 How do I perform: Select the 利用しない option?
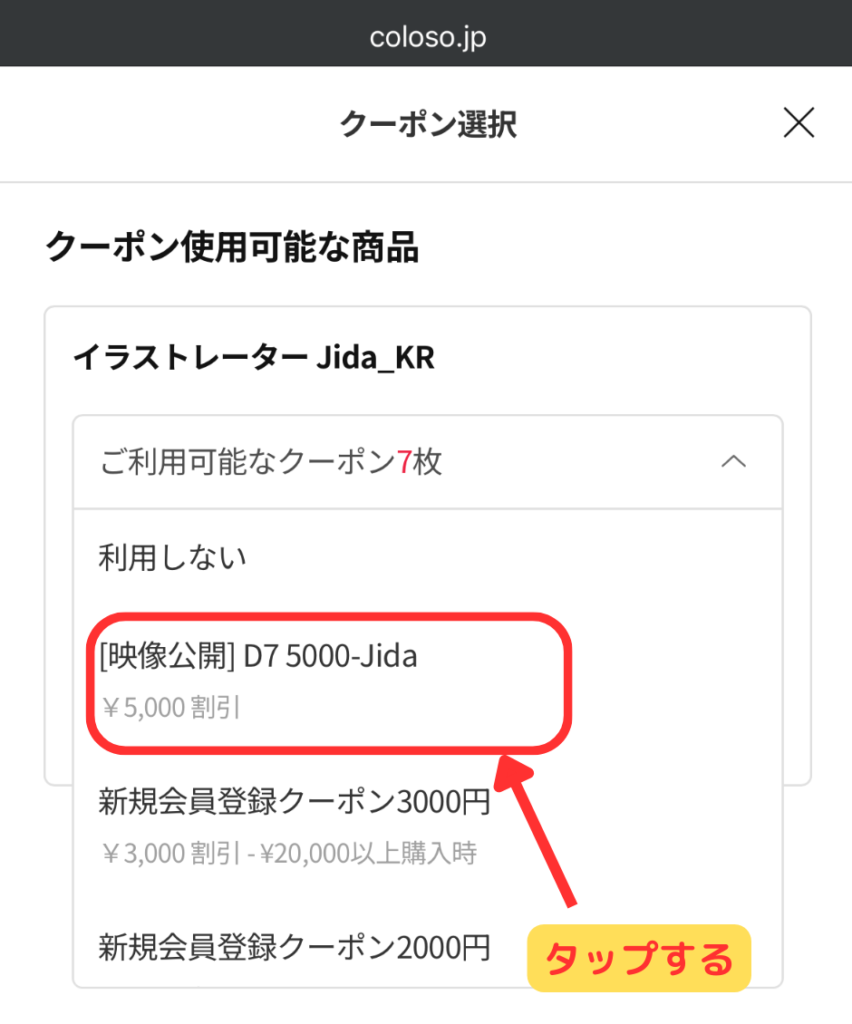point(172,558)
